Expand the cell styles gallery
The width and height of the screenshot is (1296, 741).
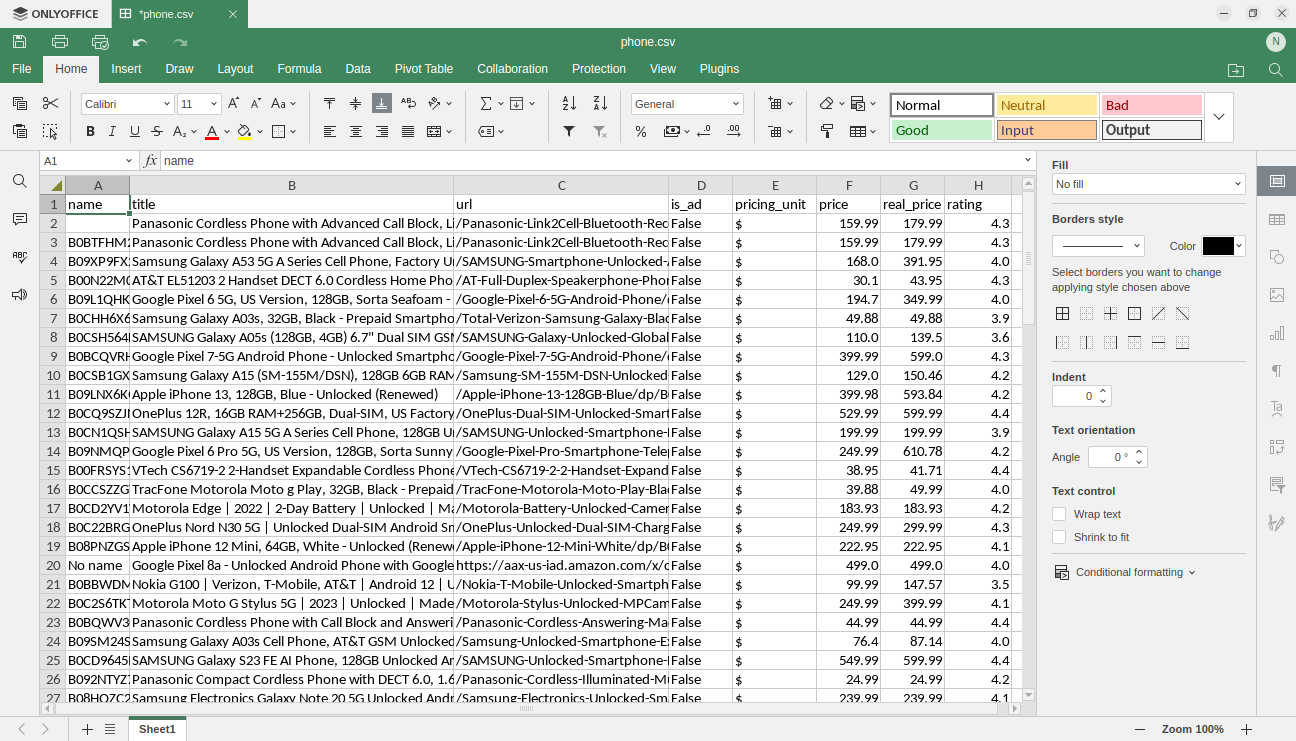(1219, 117)
